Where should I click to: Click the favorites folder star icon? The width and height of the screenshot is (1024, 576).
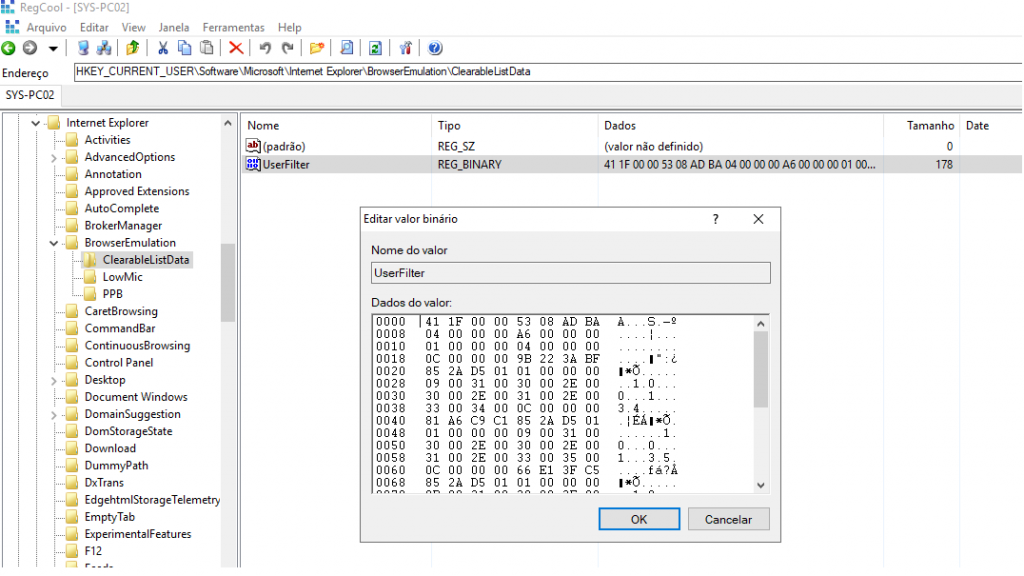tap(317, 48)
